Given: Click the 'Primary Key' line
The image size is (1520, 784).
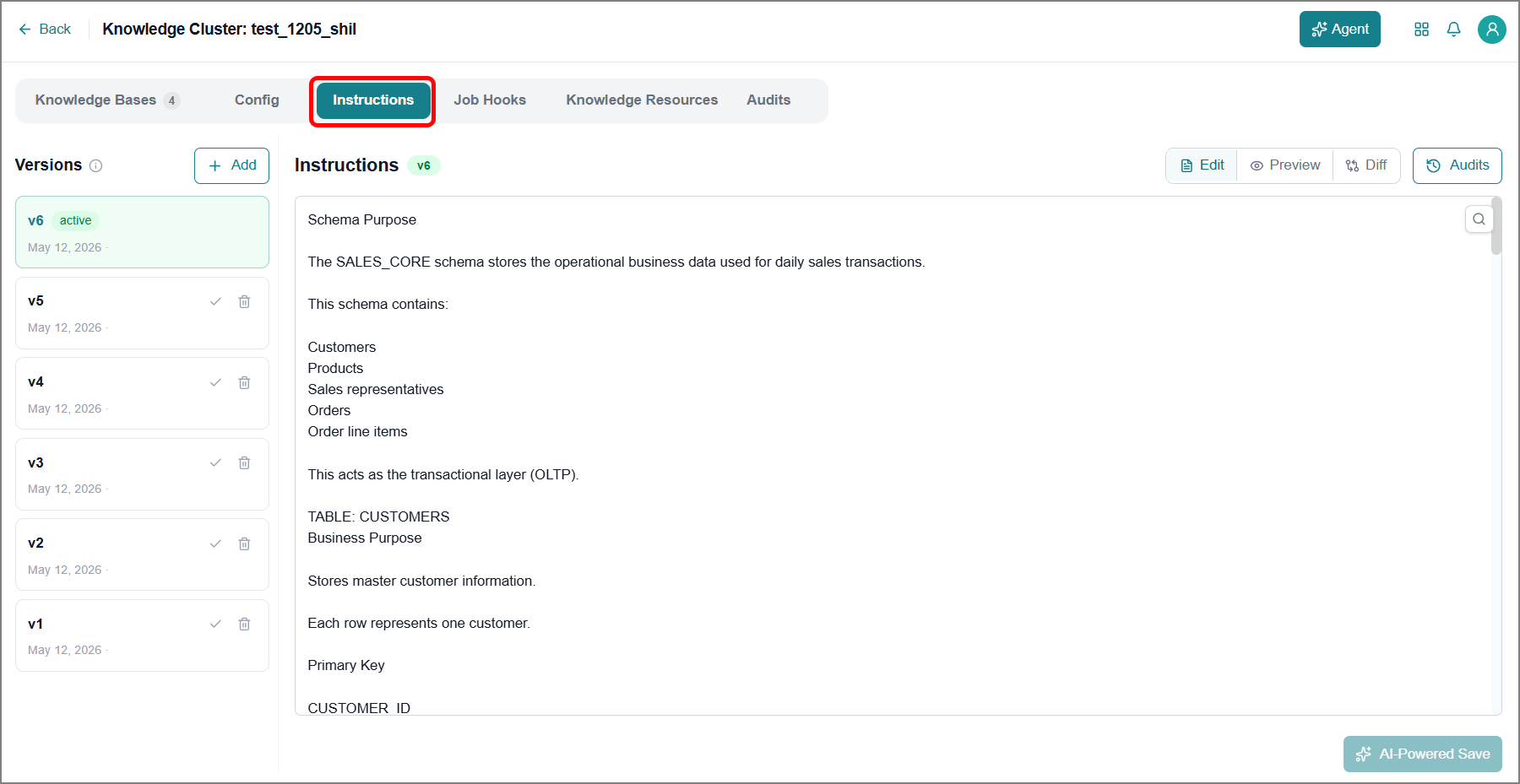Looking at the screenshot, I should tap(346, 665).
